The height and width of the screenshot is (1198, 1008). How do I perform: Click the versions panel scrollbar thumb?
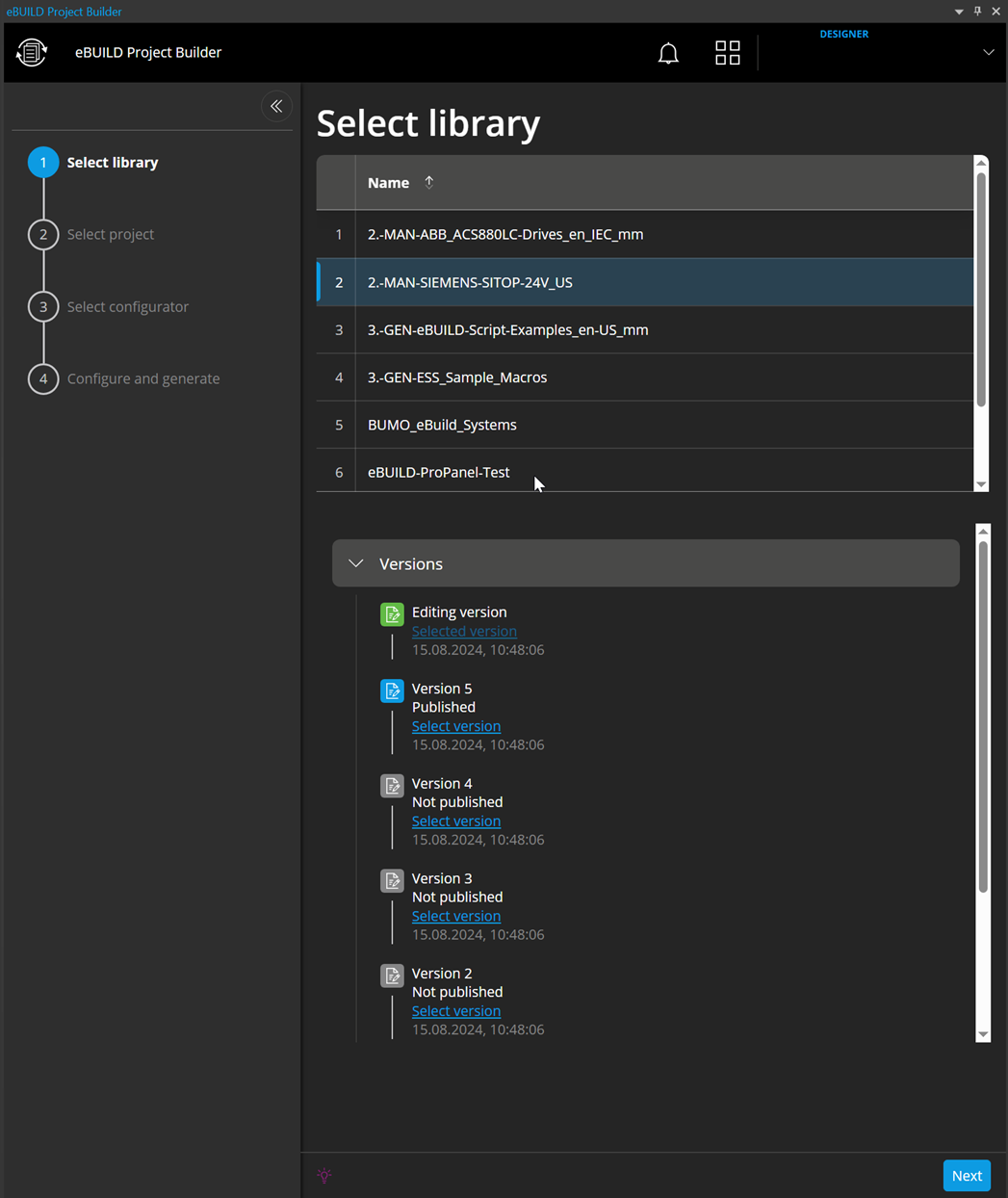tap(983, 716)
